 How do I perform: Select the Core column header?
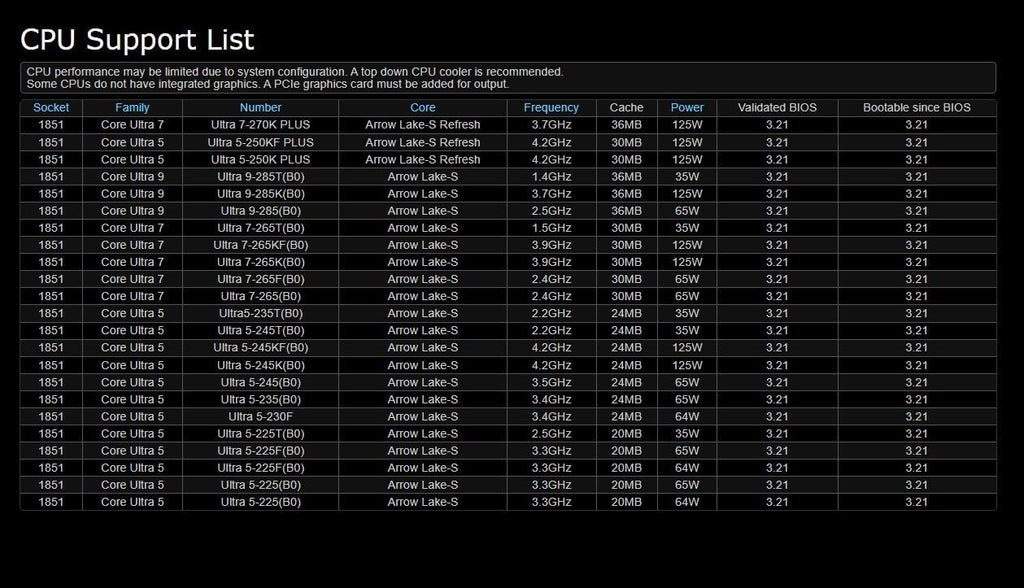coord(423,108)
